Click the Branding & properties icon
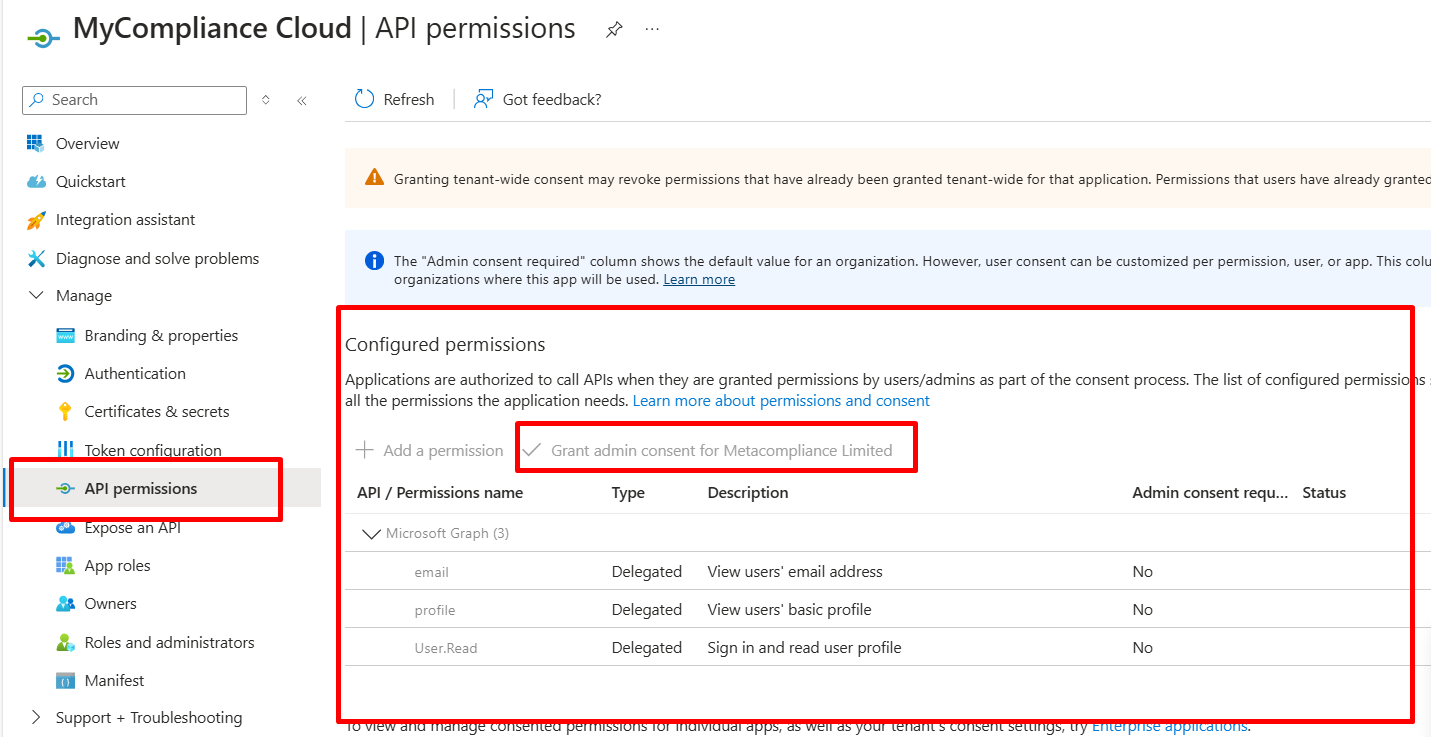Screen dimensions: 1431x737 [65, 335]
